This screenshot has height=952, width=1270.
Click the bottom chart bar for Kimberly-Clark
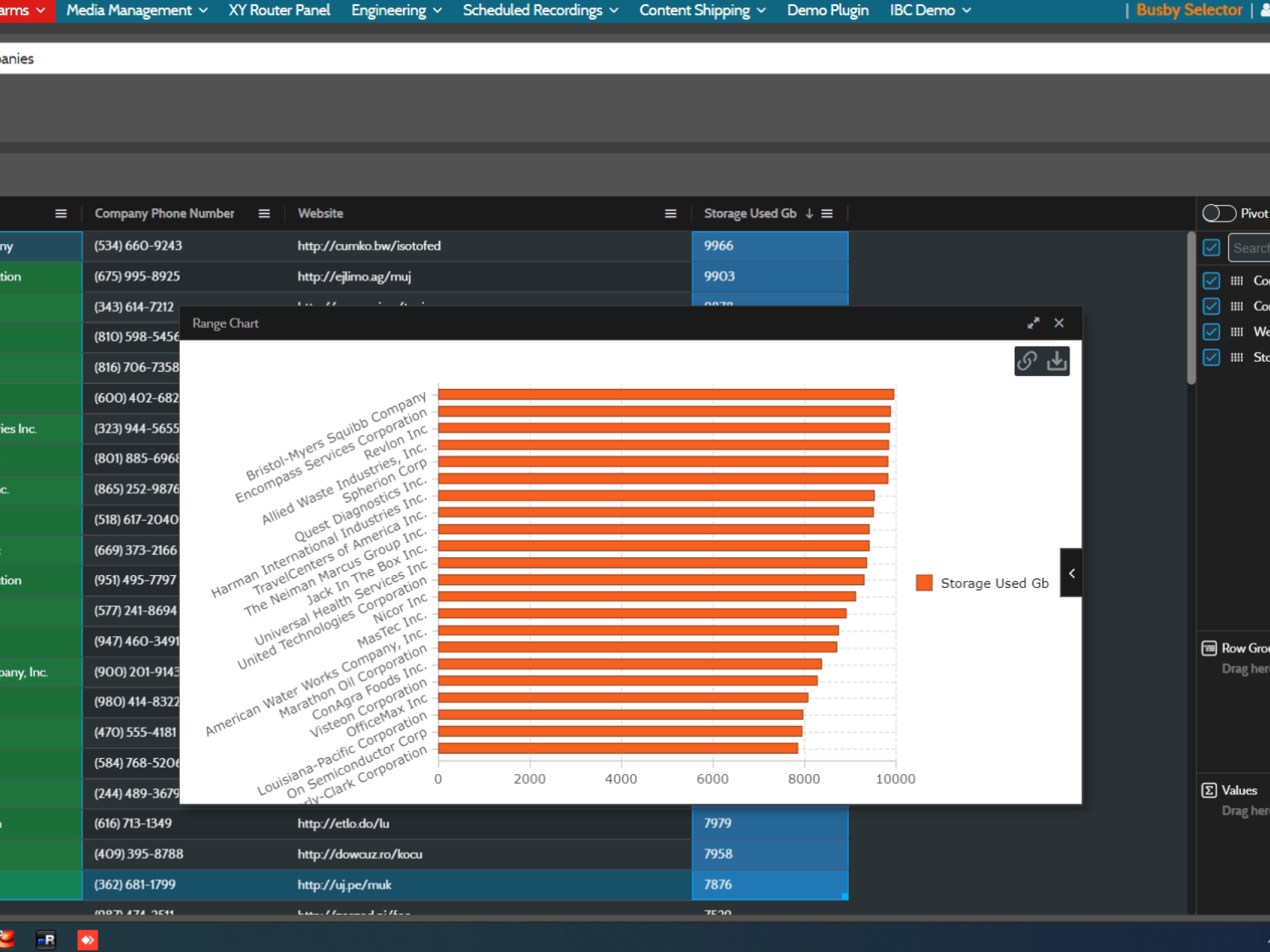pyautogui.click(x=618, y=748)
